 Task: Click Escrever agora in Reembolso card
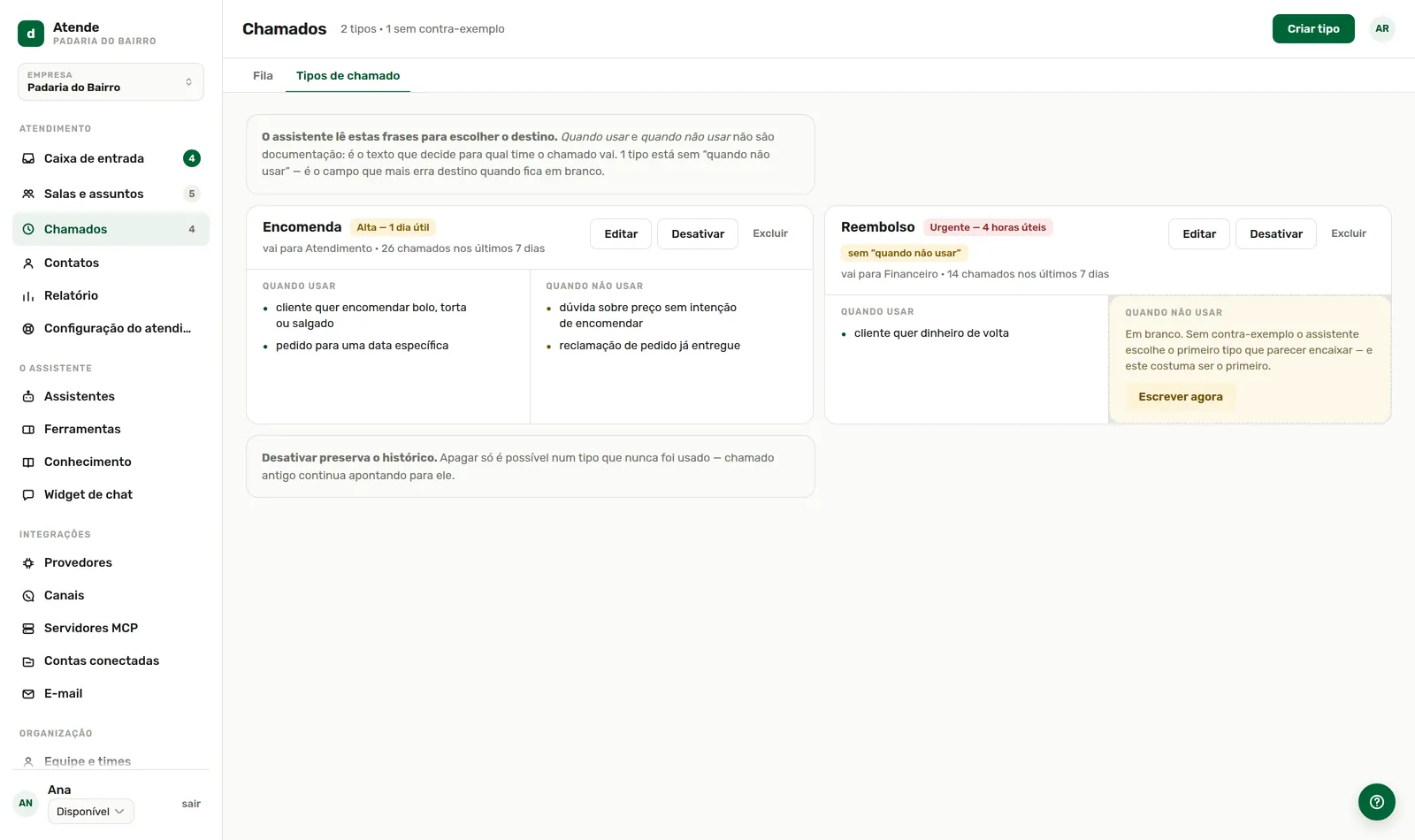coord(1181,397)
